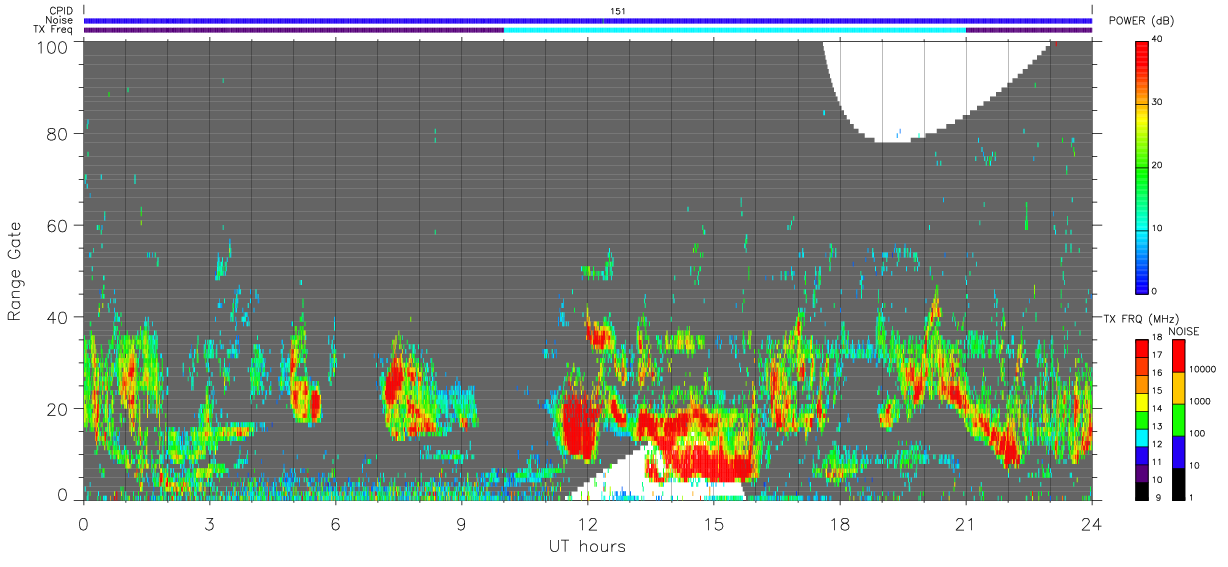Click Range Gate tick label "80"
Screen dimensions: 1228x567
pyautogui.click(x=58, y=134)
